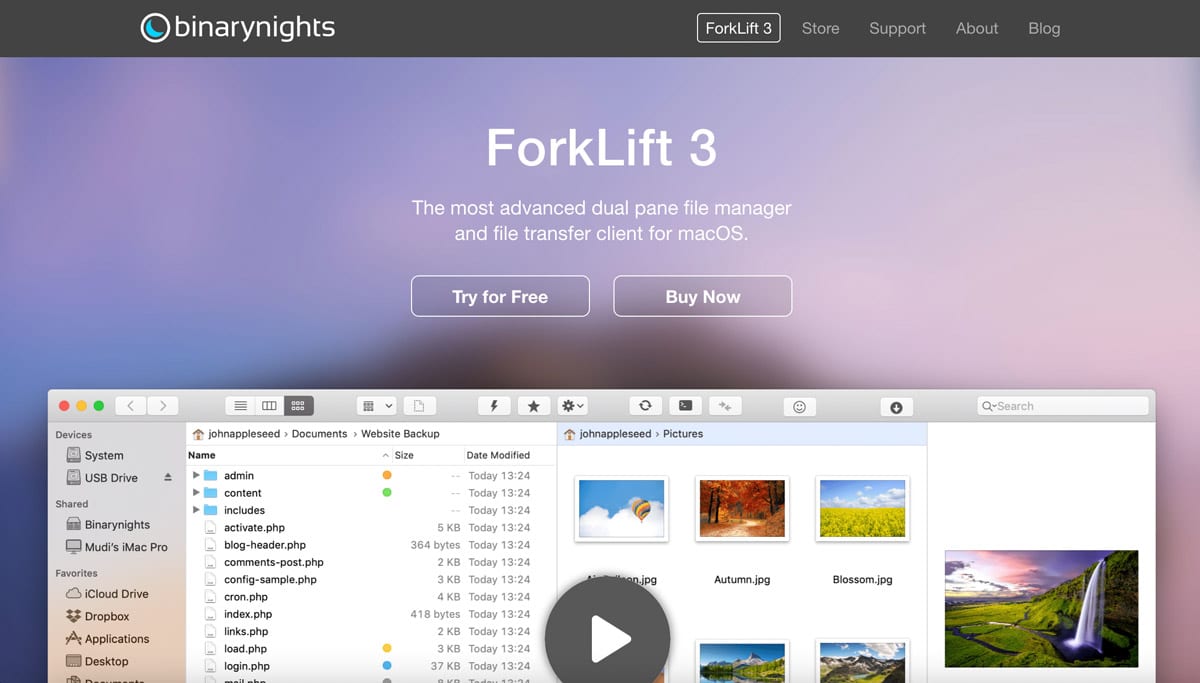Open the view options grid dropdown

click(x=377, y=406)
